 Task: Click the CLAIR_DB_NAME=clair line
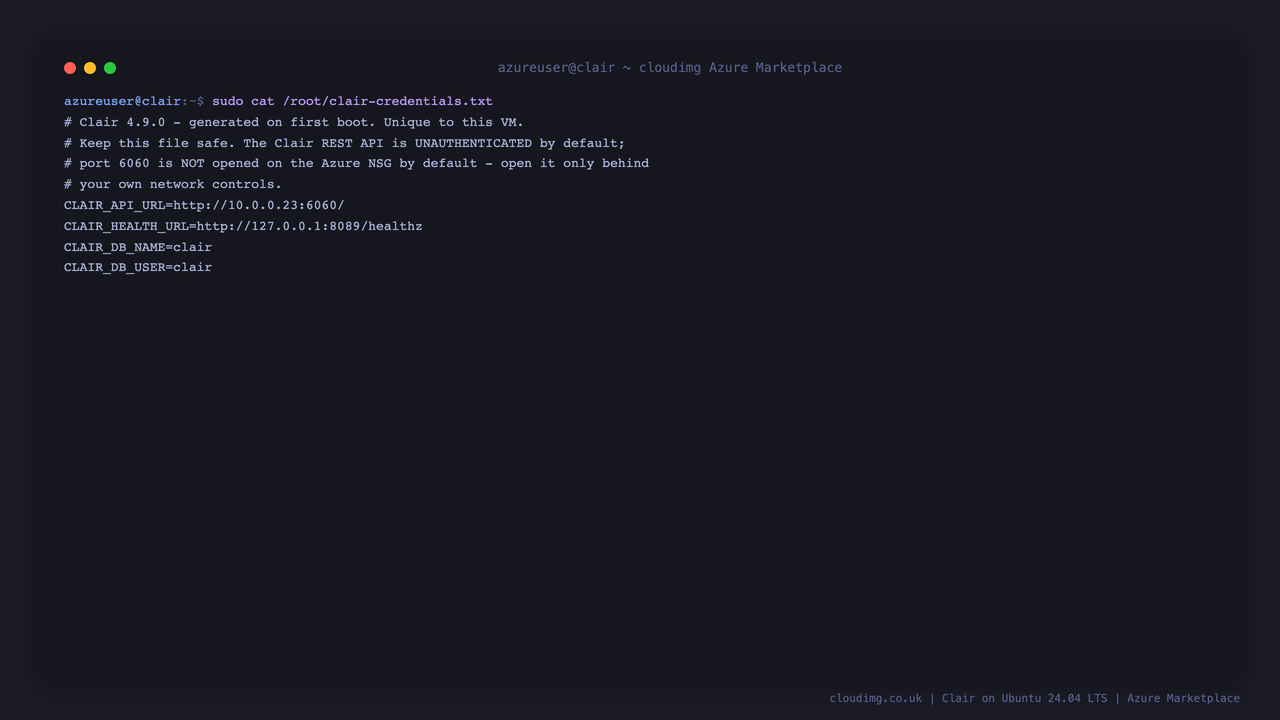[x=138, y=247]
